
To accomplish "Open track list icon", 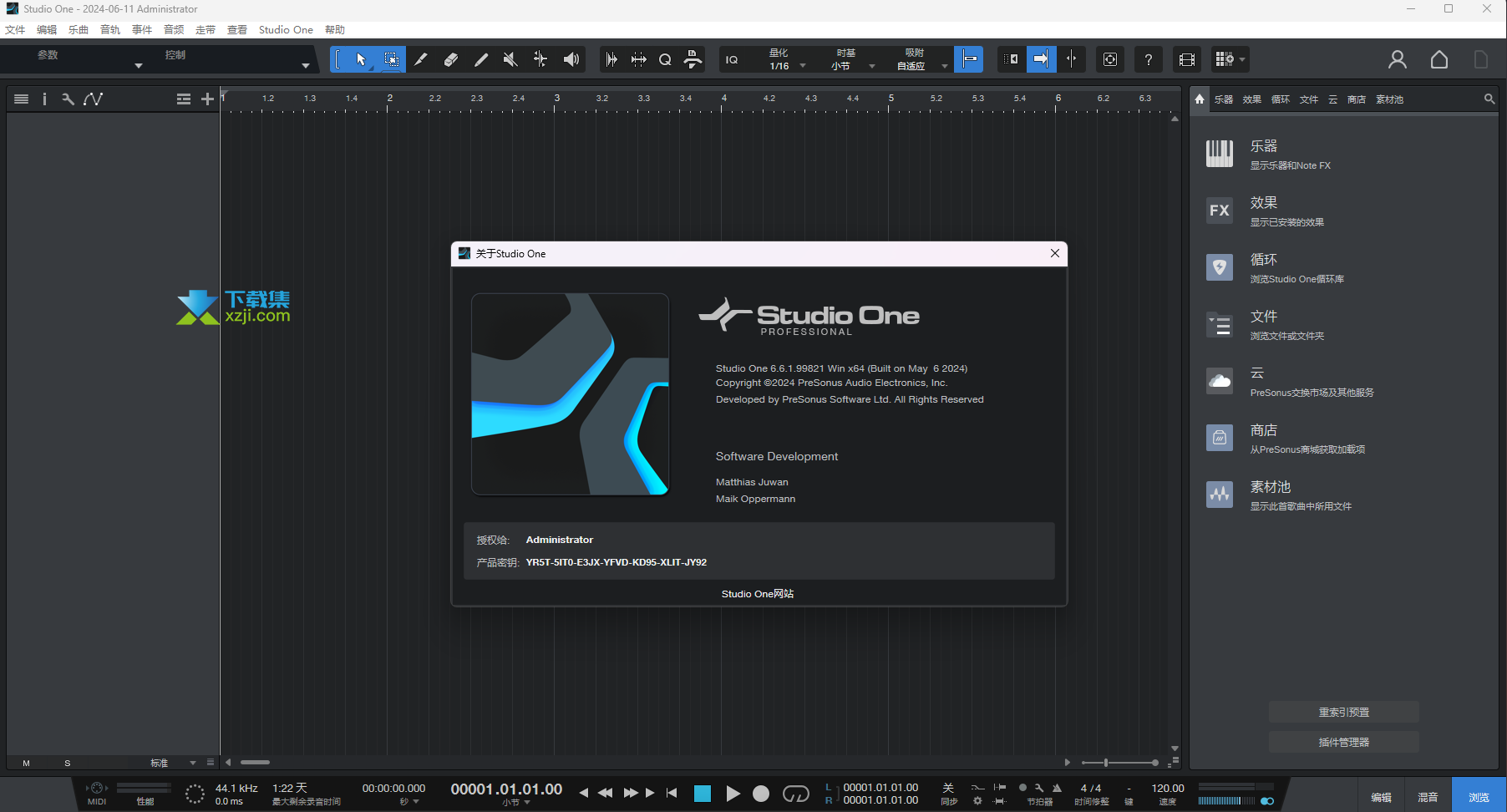I will [x=22, y=99].
